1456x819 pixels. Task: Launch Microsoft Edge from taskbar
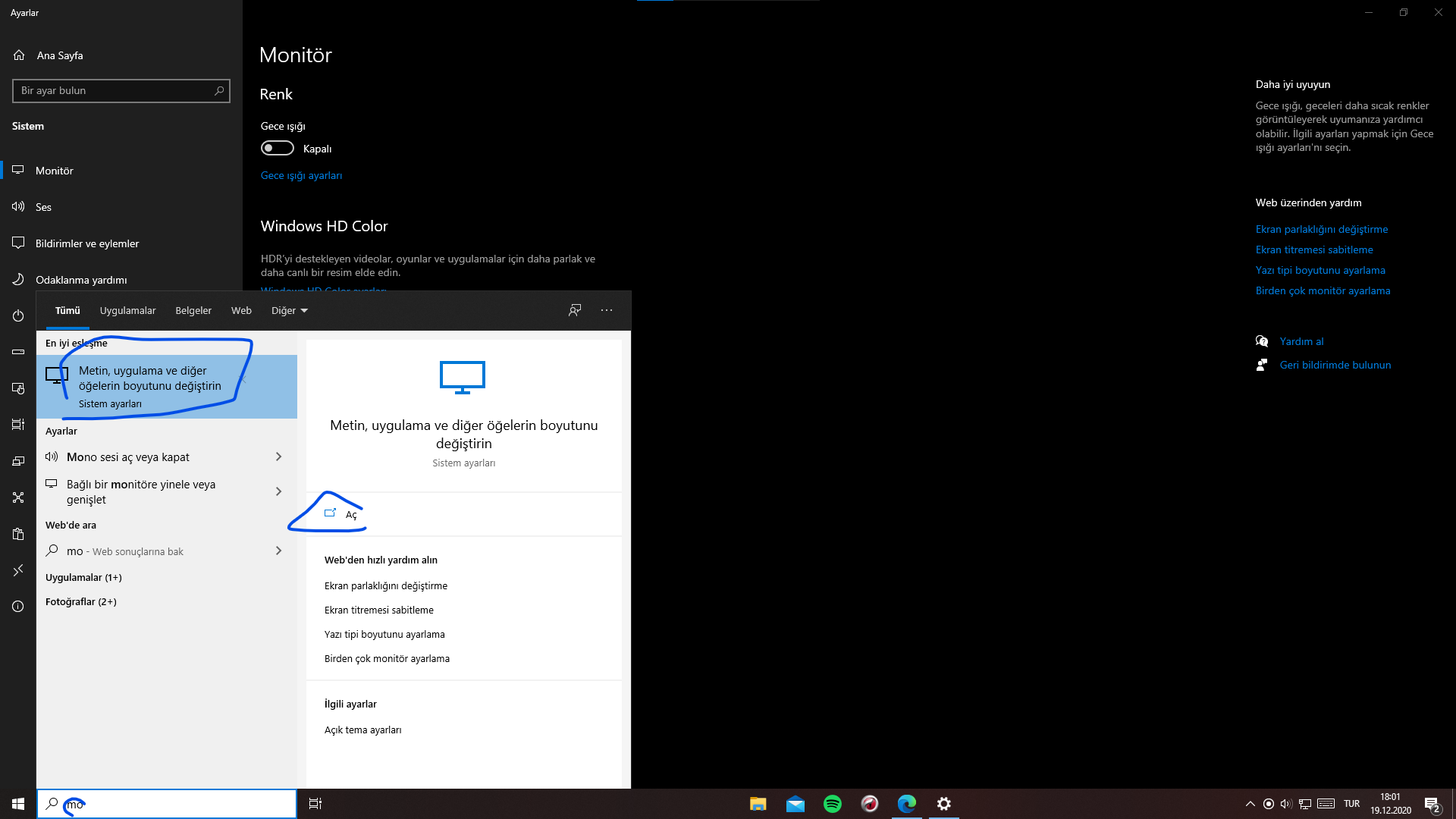coord(906,804)
